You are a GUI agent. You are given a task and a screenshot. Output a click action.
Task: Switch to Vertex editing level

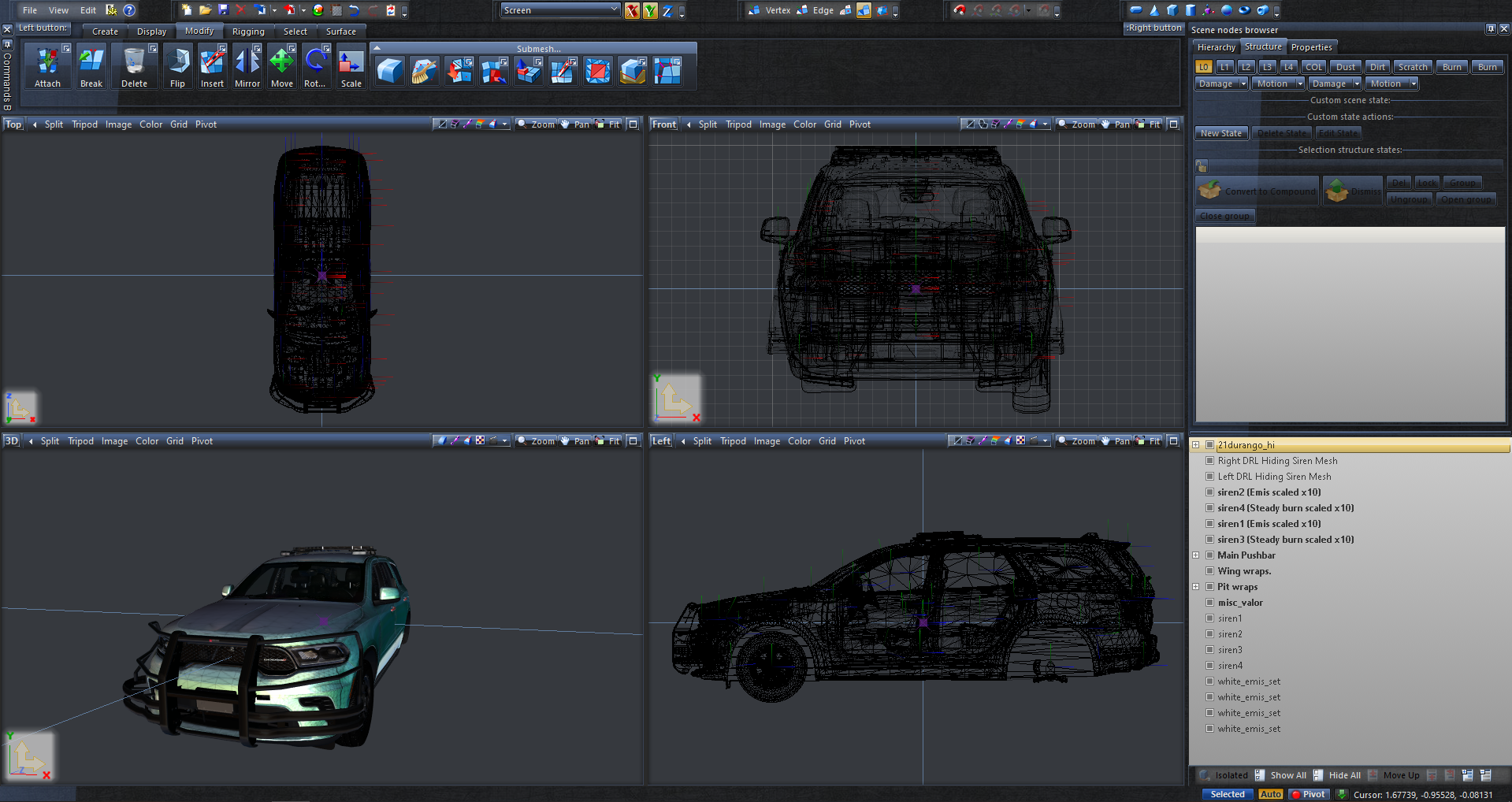coord(769,10)
